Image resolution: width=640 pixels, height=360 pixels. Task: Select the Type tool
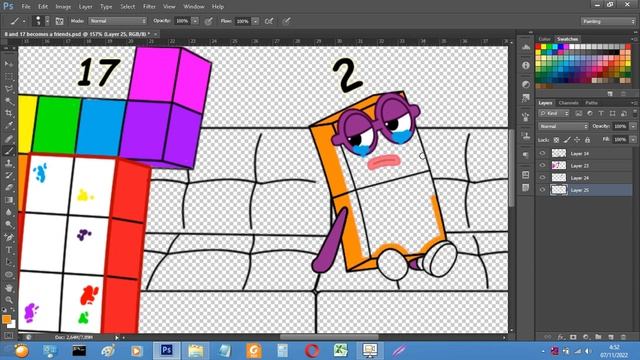tap(9, 250)
